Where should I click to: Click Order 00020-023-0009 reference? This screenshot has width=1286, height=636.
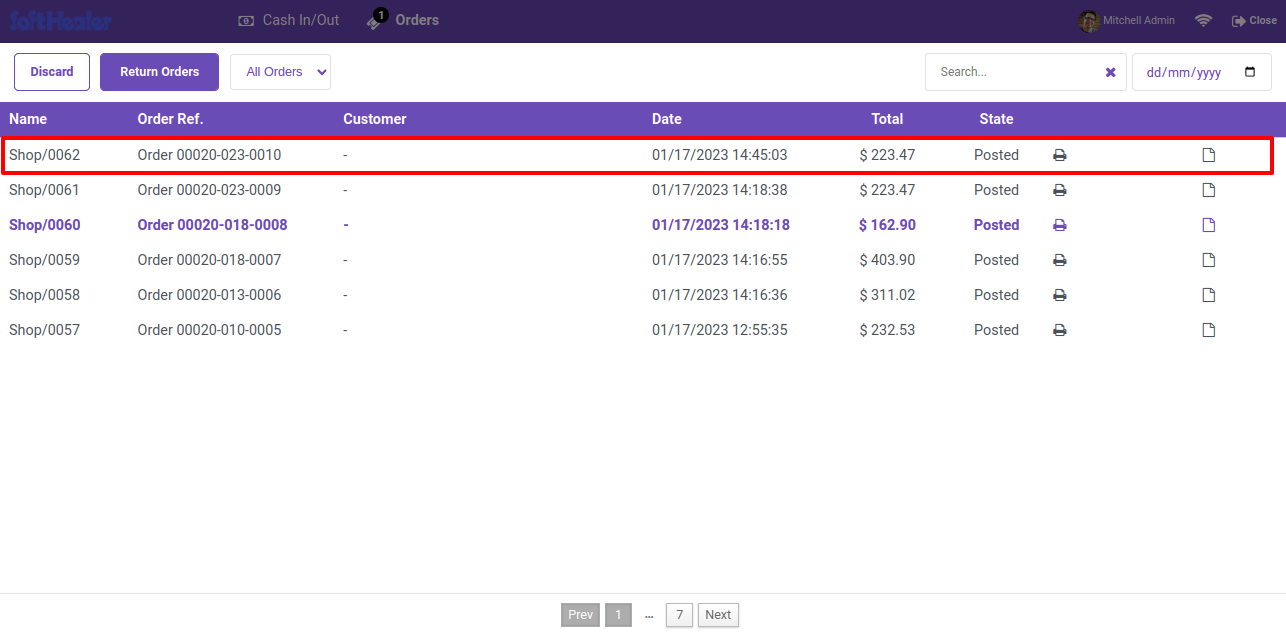tap(209, 190)
